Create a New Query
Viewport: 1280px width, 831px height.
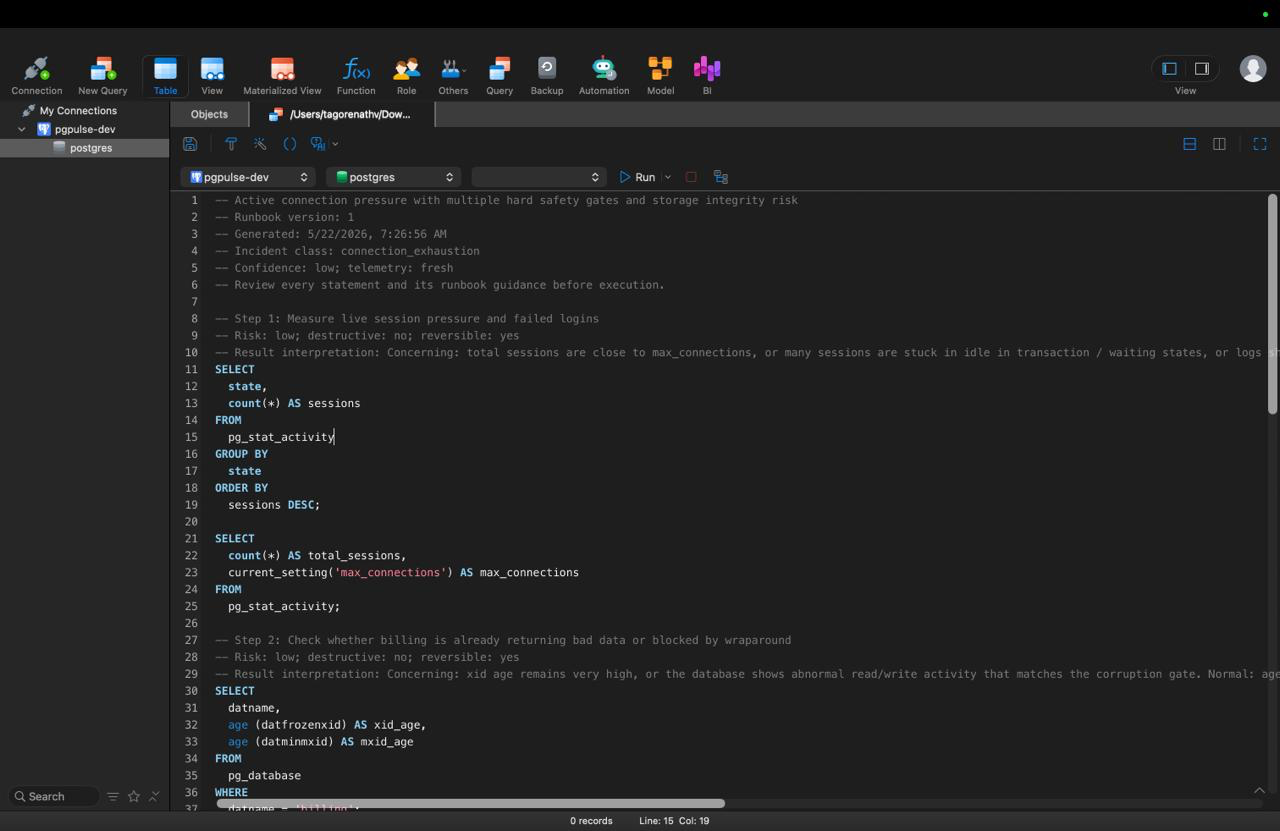(103, 76)
